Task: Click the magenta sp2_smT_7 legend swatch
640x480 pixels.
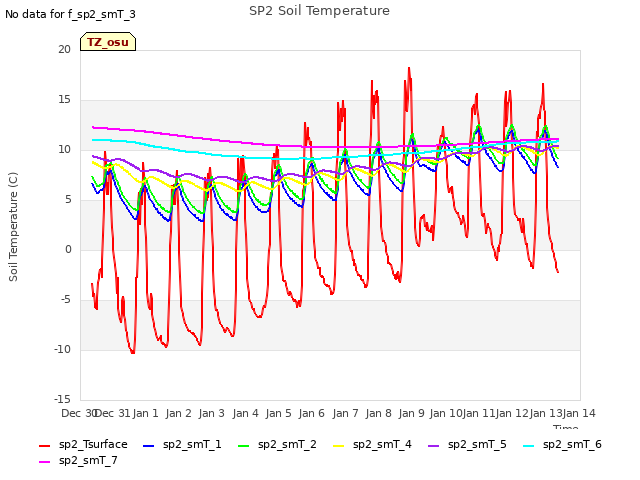Action: click(44, 462)
